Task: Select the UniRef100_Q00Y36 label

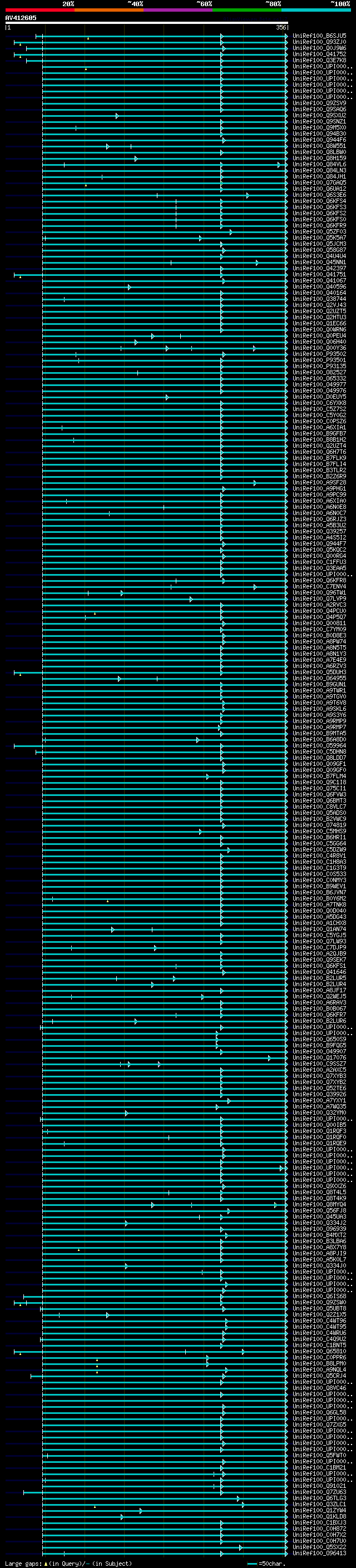Action: click(319, 348)
